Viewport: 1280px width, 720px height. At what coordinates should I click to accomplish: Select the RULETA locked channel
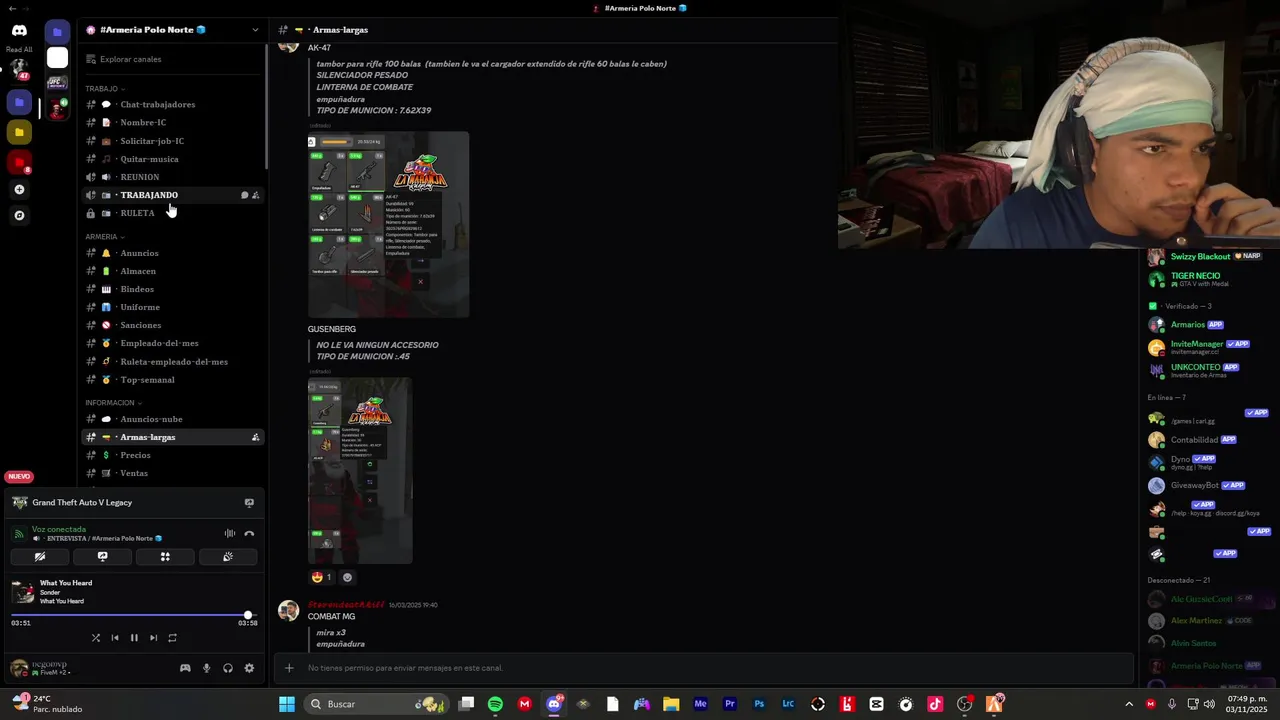(x=172, y=213)
